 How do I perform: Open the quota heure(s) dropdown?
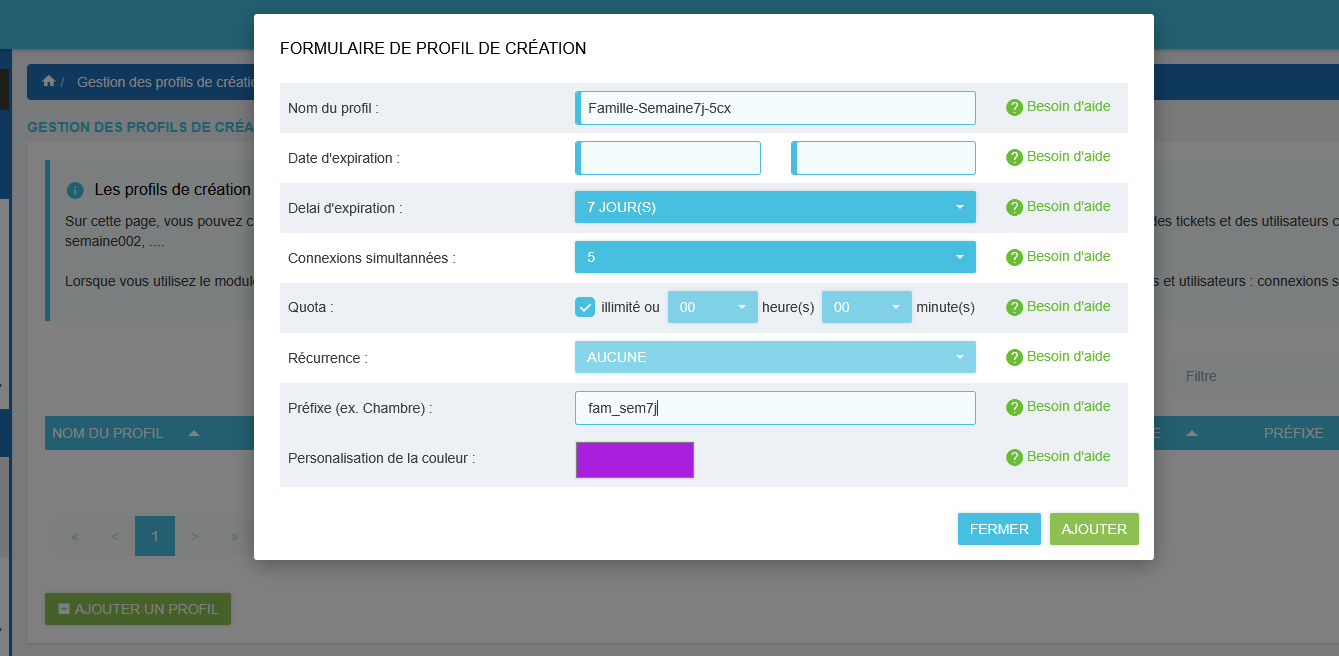point(713,307)
